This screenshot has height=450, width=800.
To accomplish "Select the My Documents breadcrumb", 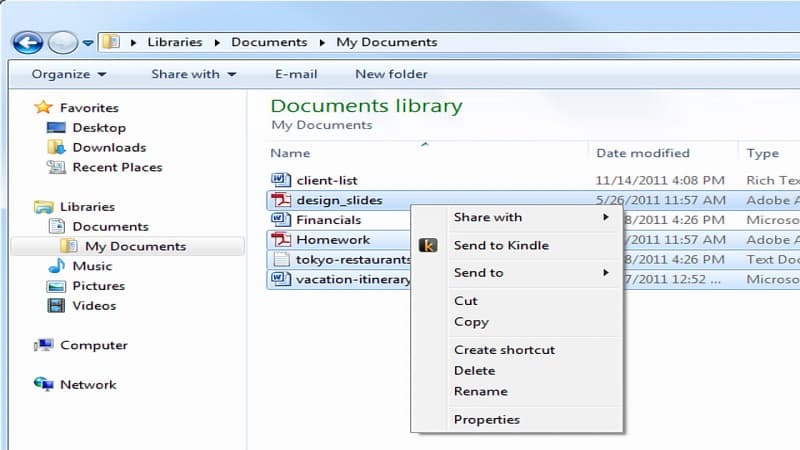I will pyautogui.click(x=386, y=42).
